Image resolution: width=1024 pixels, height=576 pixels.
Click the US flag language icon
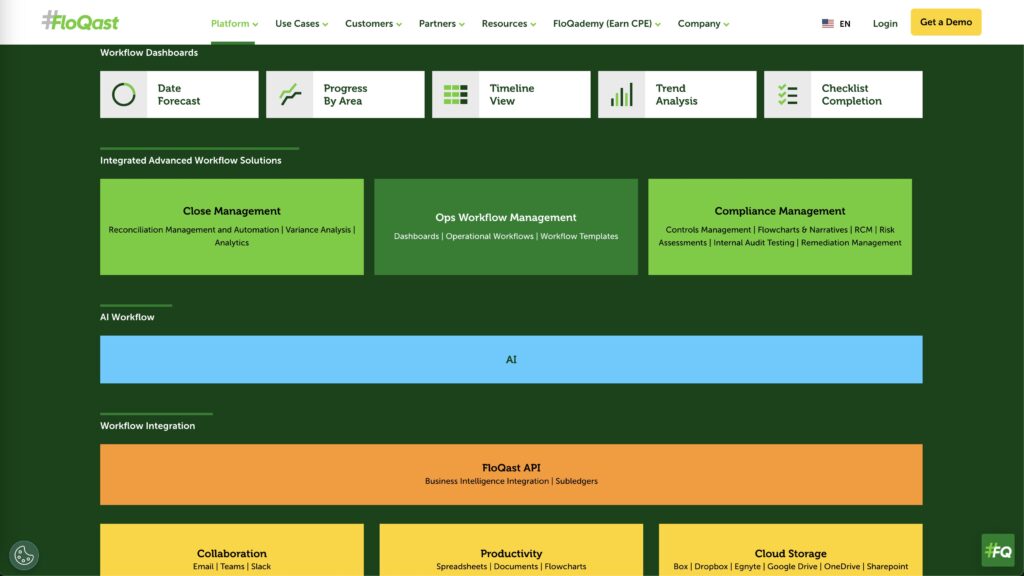(827, 24)
